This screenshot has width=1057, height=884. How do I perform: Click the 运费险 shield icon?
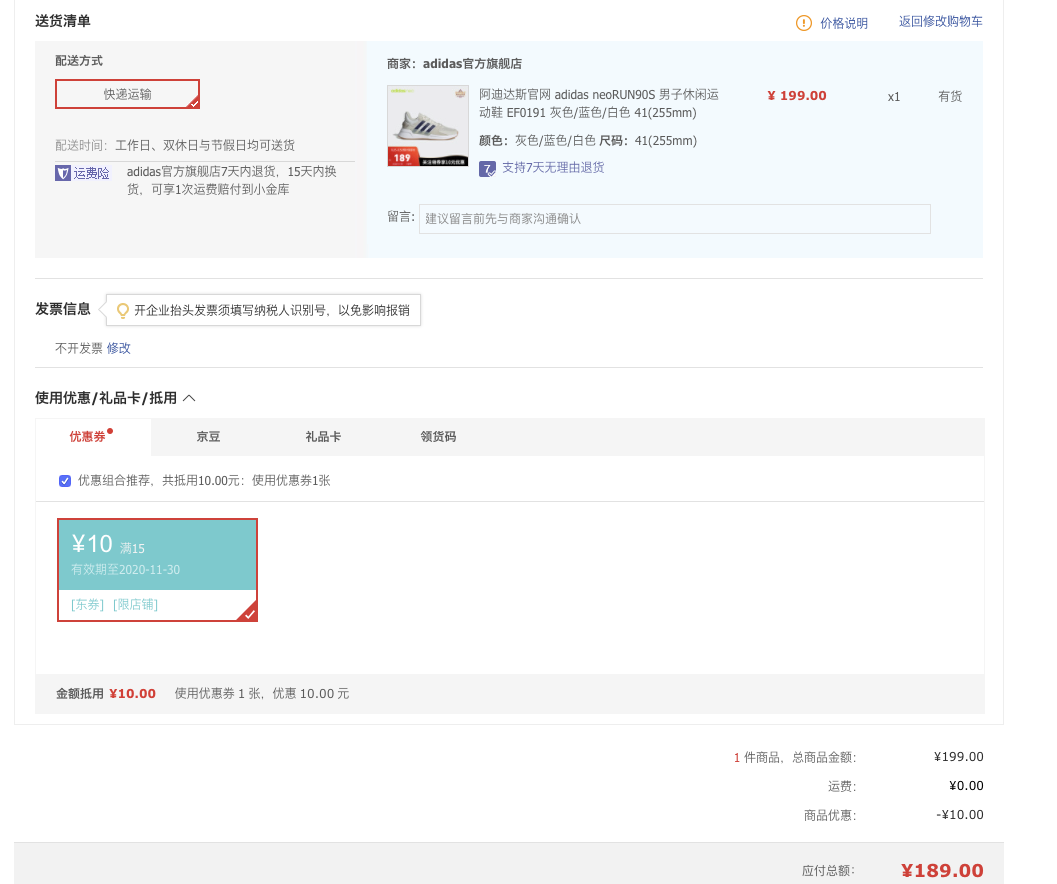point(63,173)
